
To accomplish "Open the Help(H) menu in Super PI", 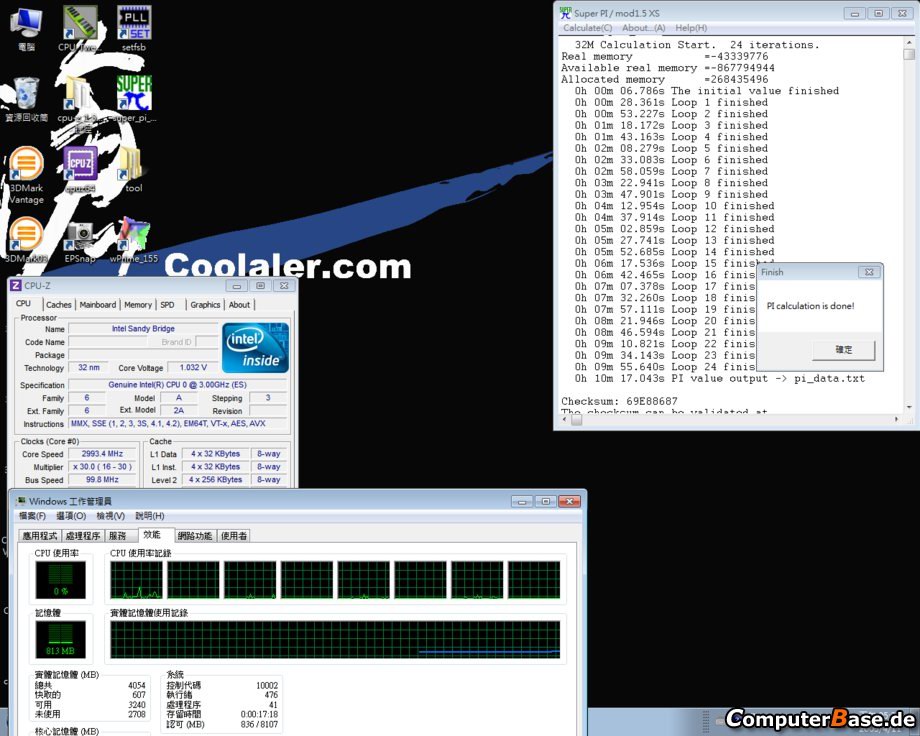I will (x=690, y=28).
